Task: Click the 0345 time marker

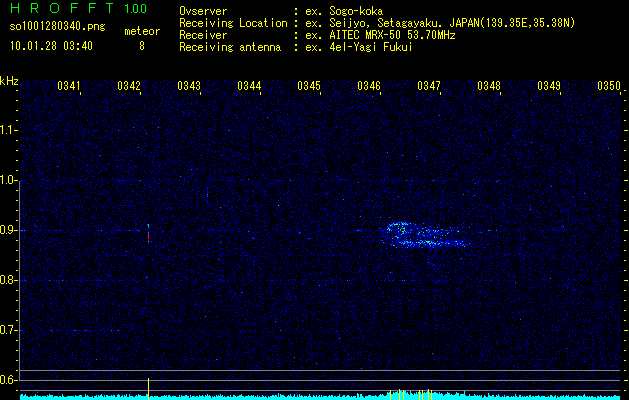Action: pos(309,86)
